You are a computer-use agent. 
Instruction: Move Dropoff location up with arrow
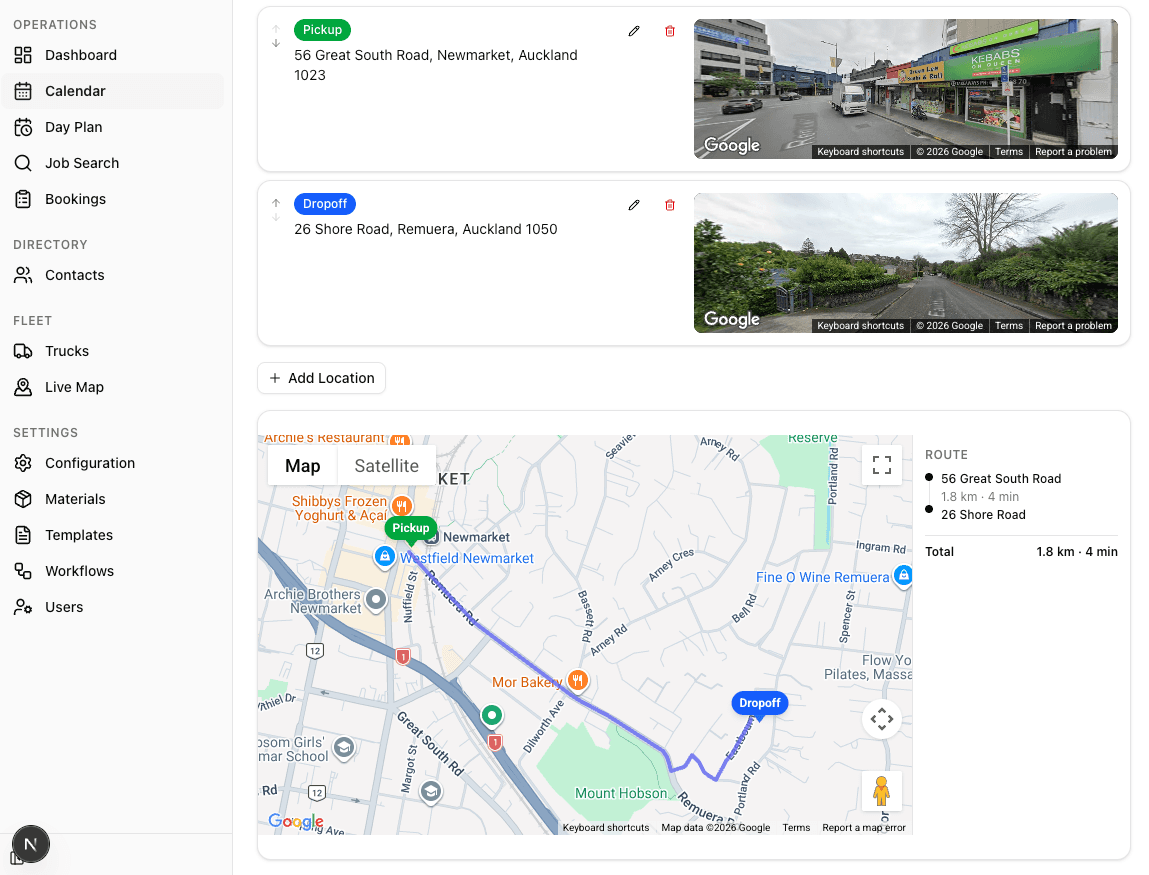[276, 202]
